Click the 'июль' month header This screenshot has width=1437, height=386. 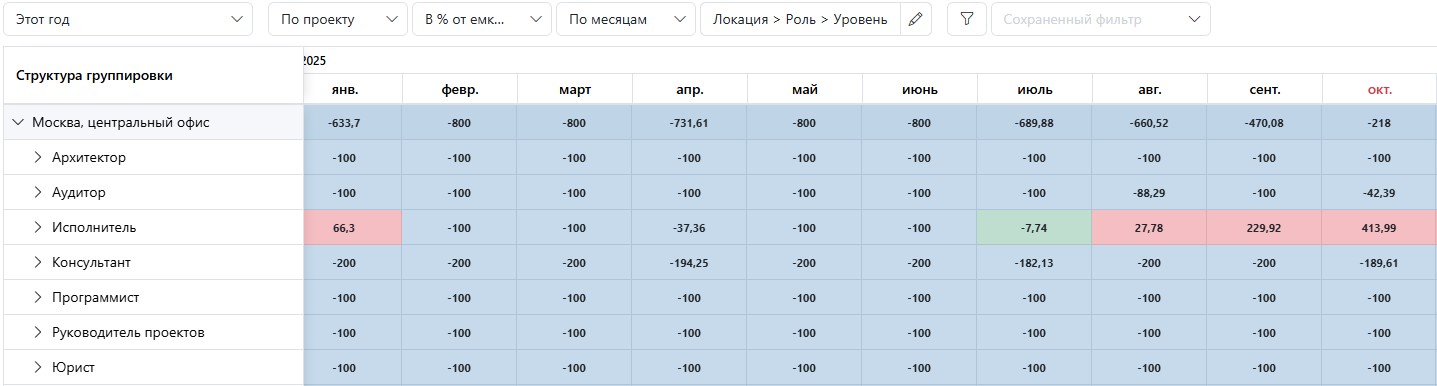pos(1035,89)
